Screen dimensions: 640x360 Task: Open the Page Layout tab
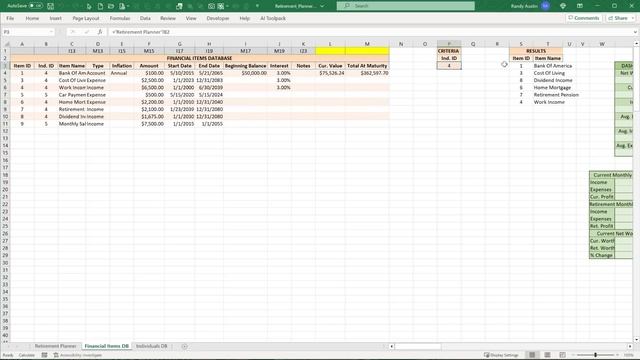[x=86, y=18]
